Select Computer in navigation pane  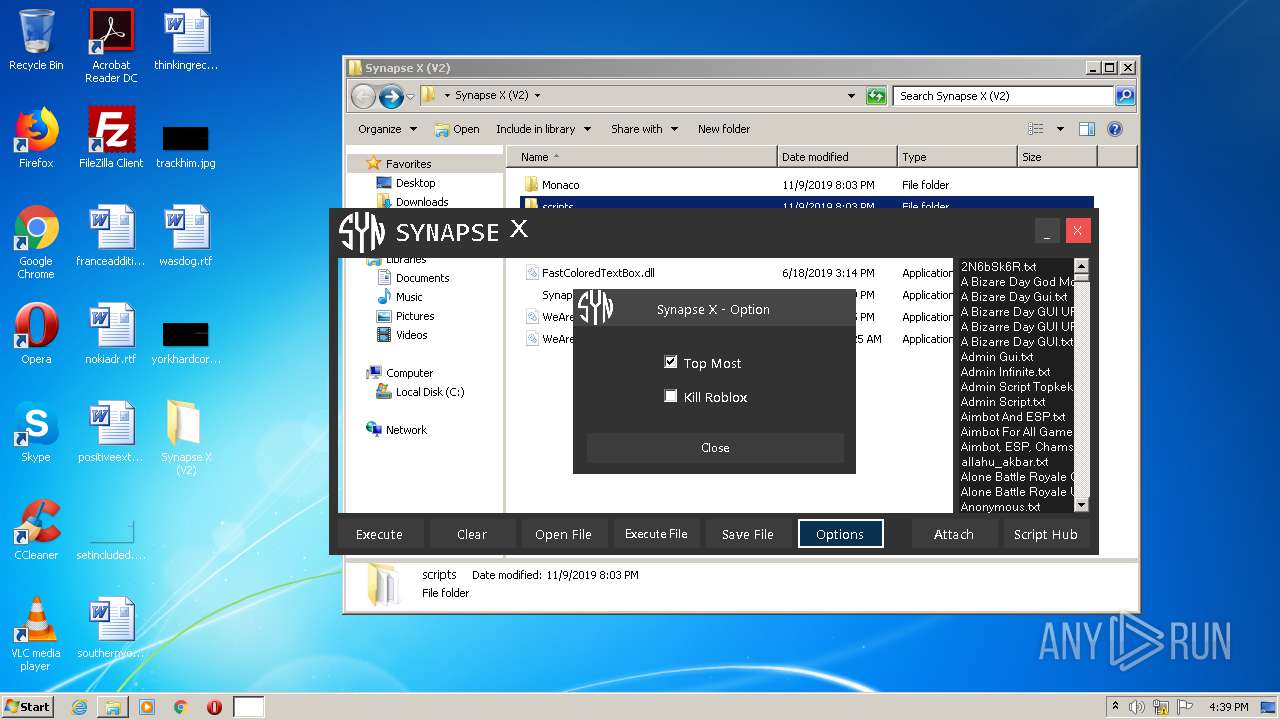[x=409, y=373]
